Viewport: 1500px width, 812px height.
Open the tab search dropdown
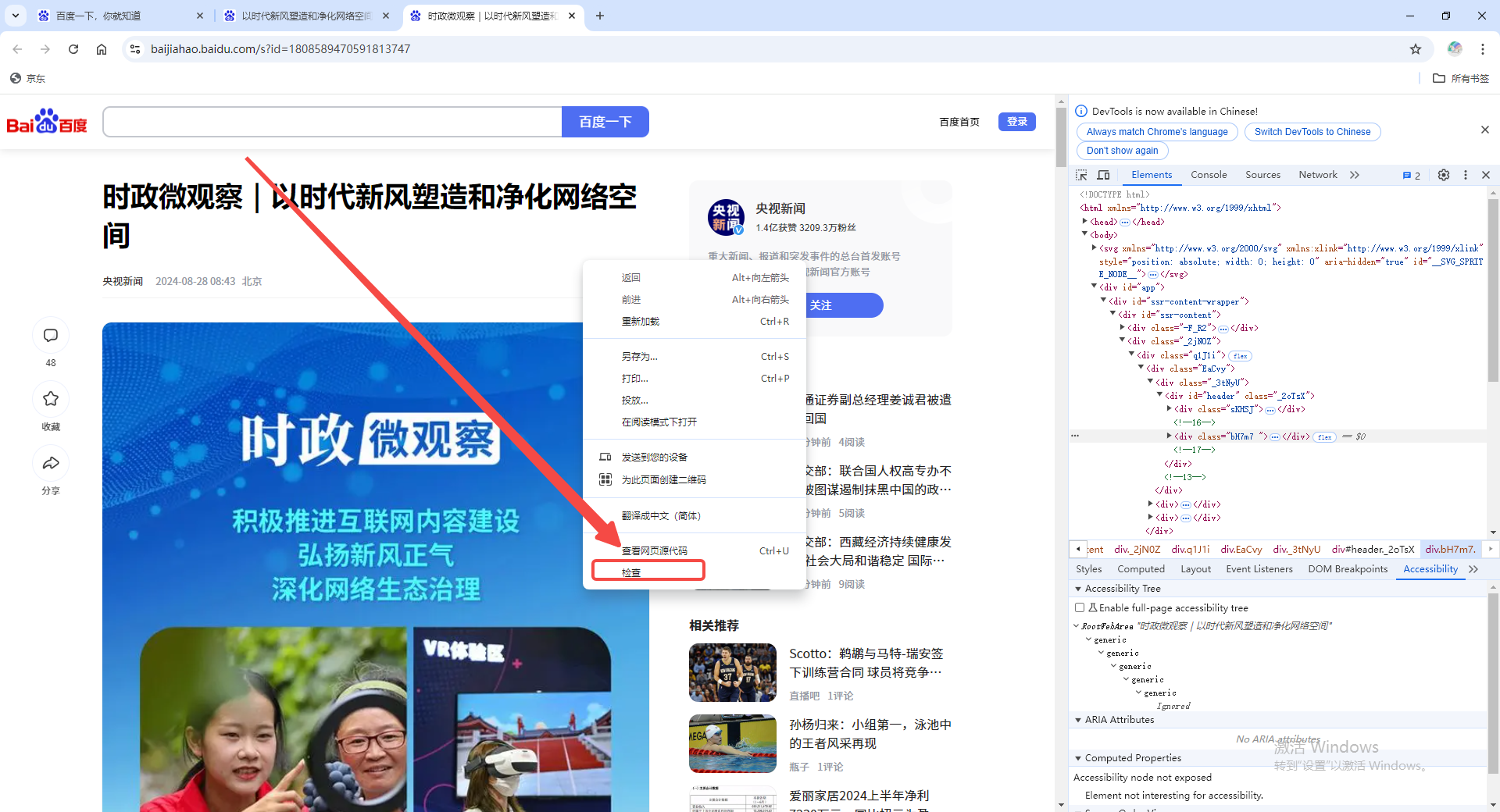tap(16, 16)
